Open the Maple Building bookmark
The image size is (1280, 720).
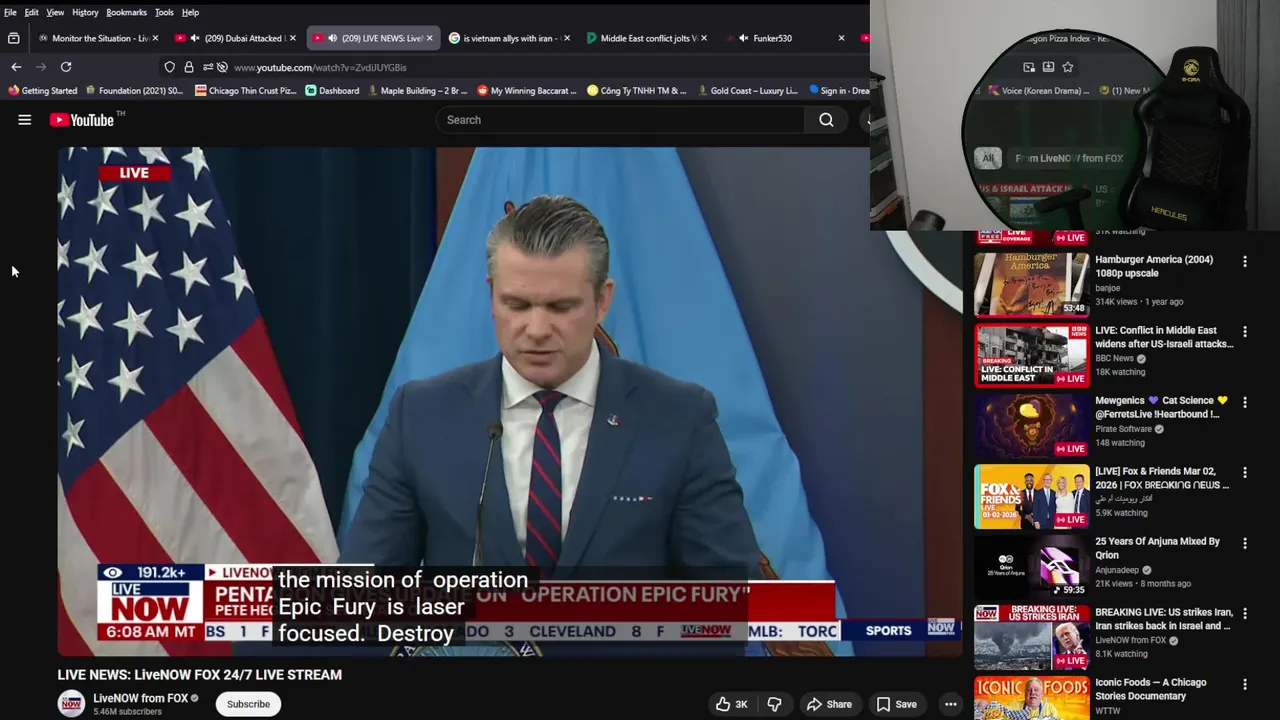point(417,90)
